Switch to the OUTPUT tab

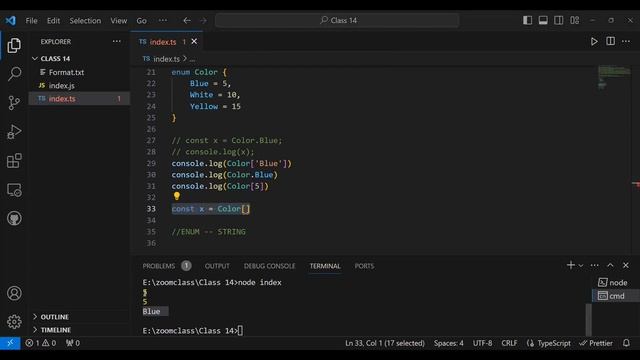point(217,266)
